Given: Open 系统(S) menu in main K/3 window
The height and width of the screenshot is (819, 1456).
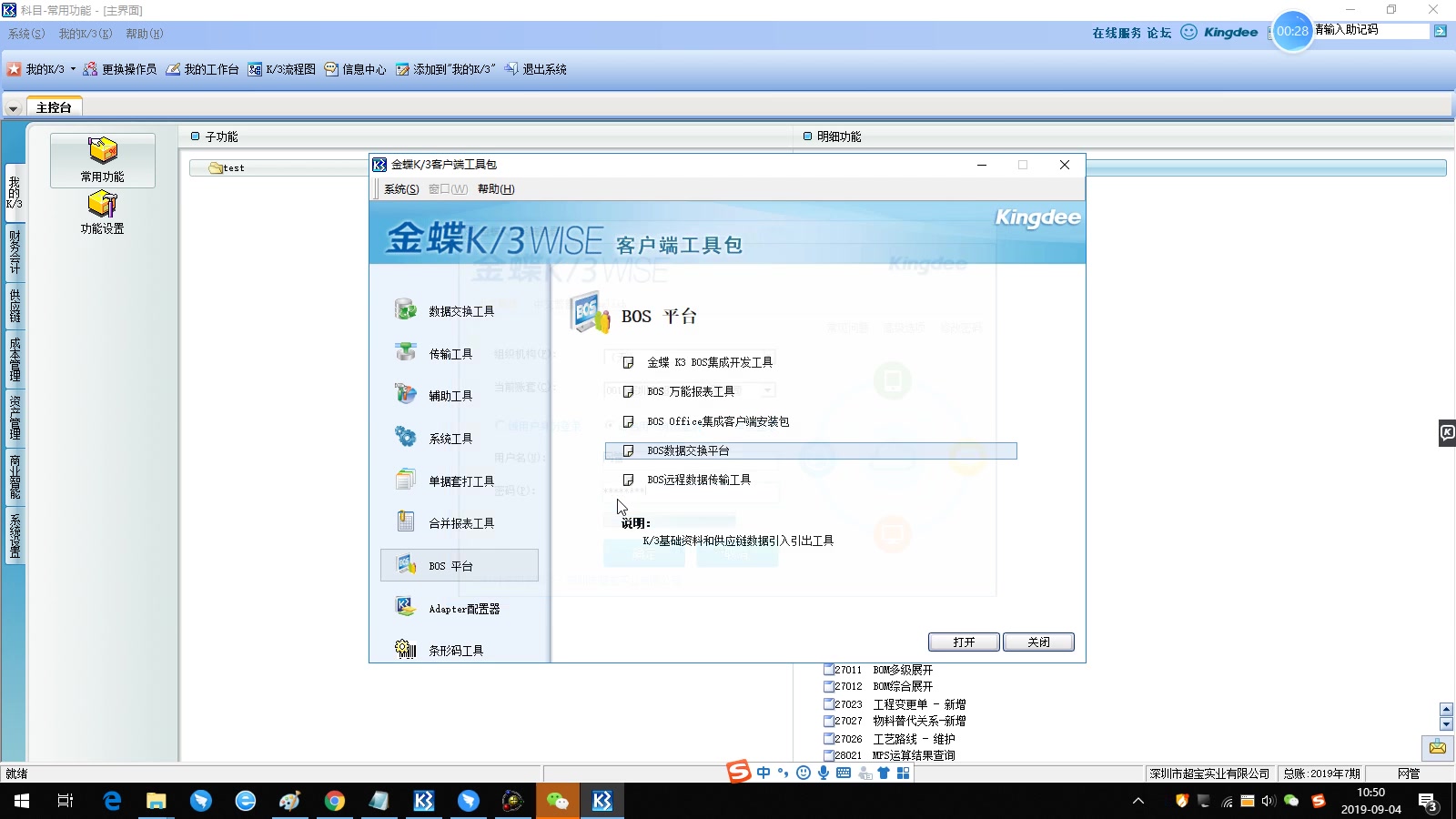Looking at the screenshot, I should click(x=26, y=34).
